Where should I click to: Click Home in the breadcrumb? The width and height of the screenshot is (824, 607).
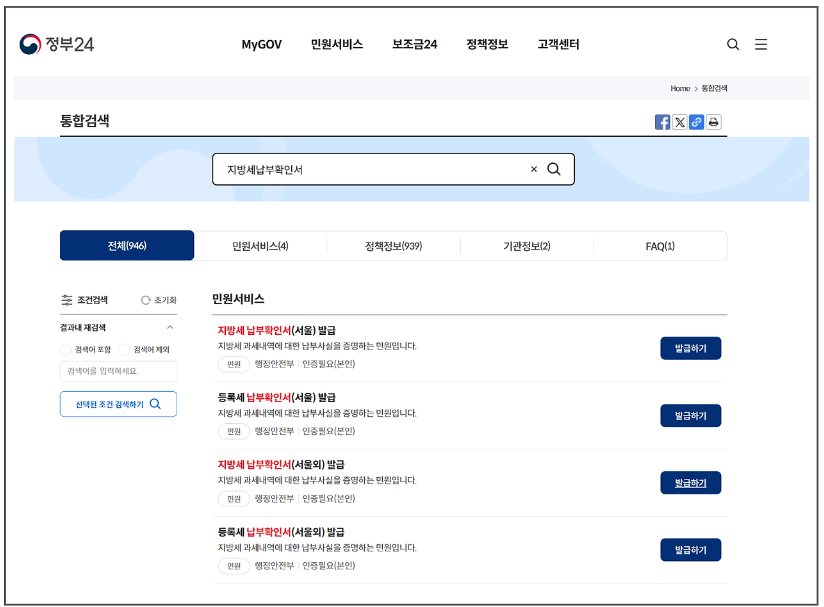coord(680,88)
